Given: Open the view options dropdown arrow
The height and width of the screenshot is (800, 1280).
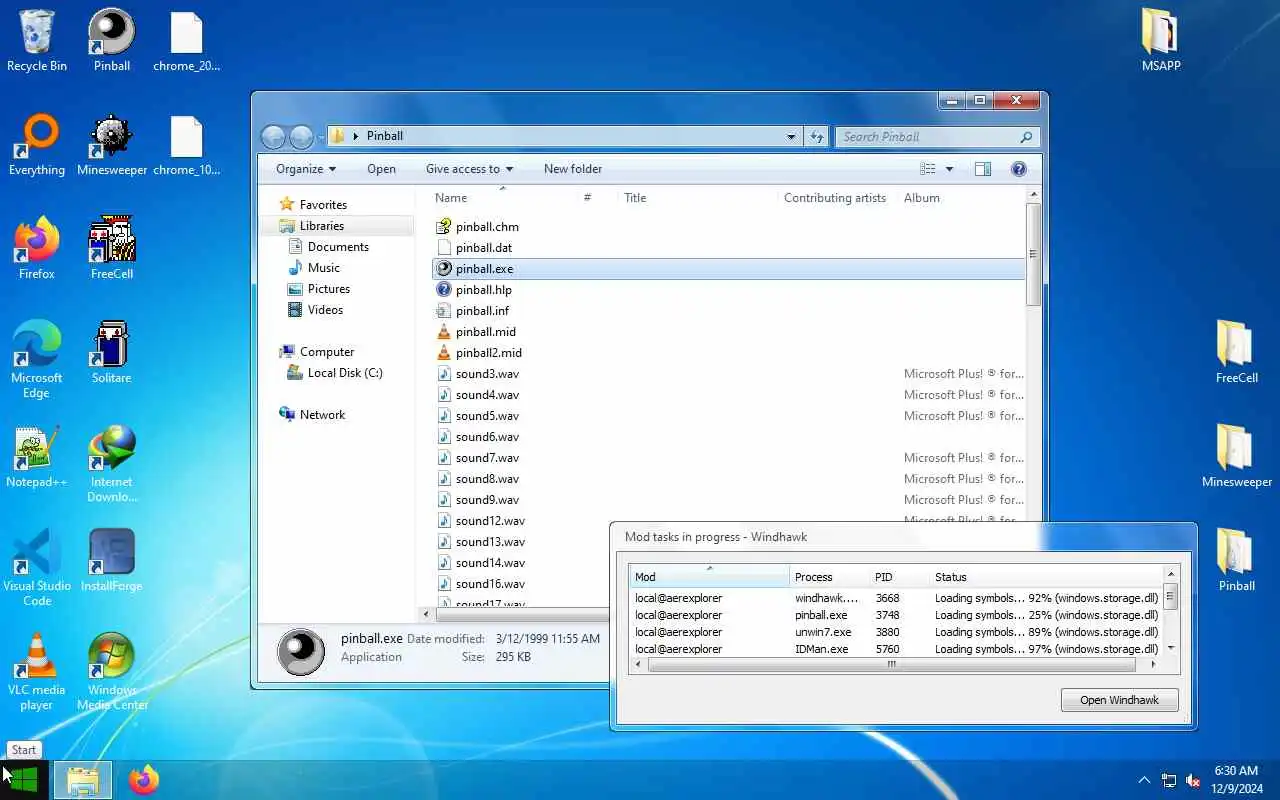Looking at the screenshot, I should [x=949, y=169].
